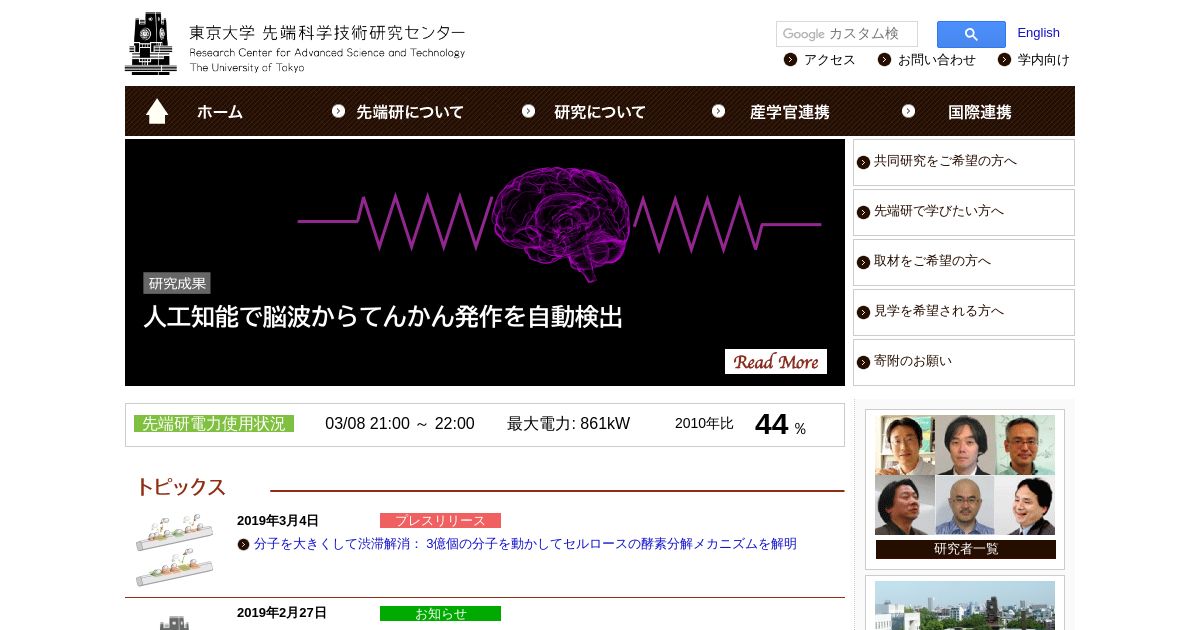Open the 学内向け link

coord(1044,60)
